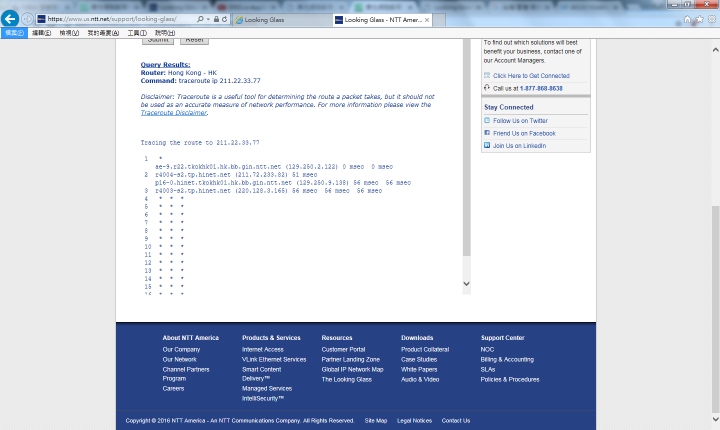The width and height of the screenshot is (720, 430).
Task: Open the Traceroute Disclaimer link
Action: [174, 113]
